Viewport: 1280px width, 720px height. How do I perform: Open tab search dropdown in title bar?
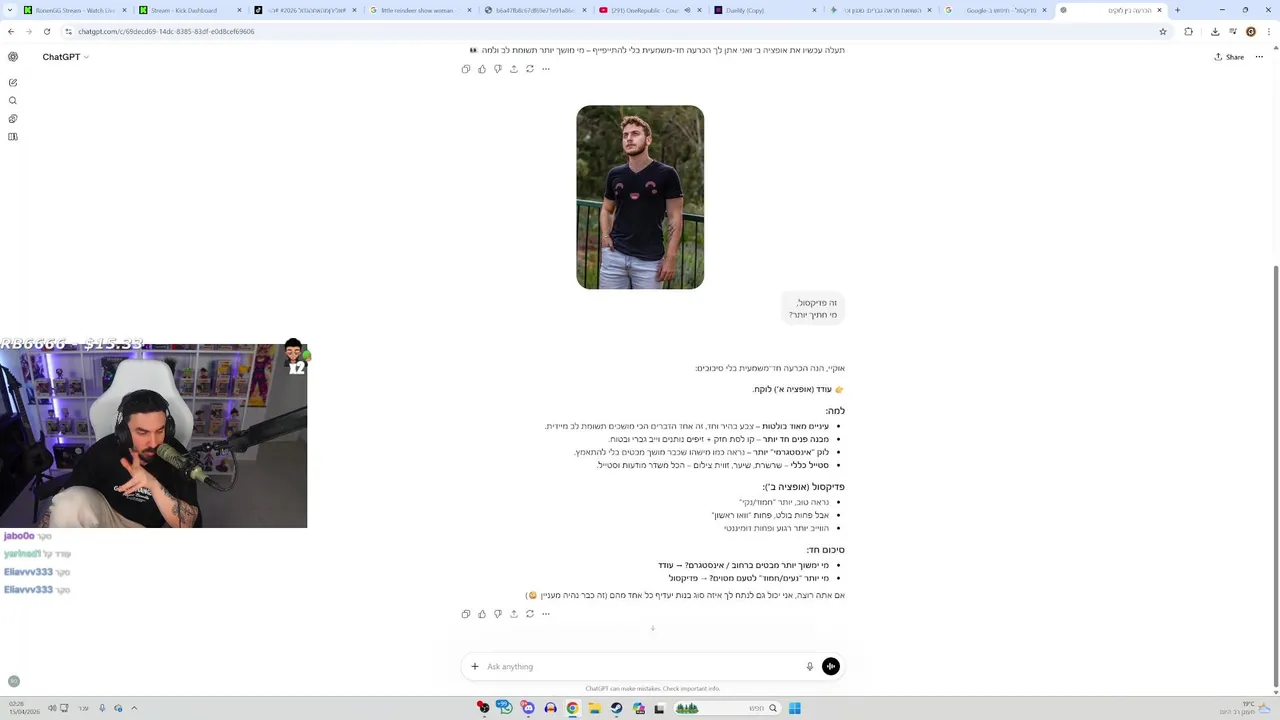(10, 10)
